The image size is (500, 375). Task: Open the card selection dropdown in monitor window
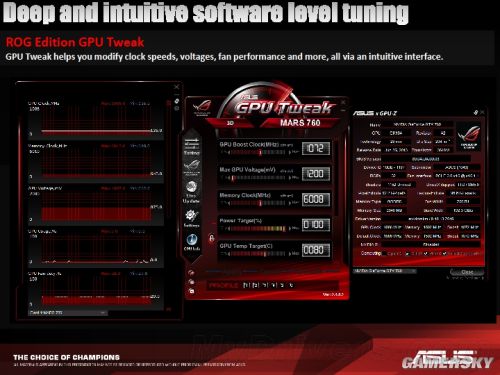click(x=68, y=313)
